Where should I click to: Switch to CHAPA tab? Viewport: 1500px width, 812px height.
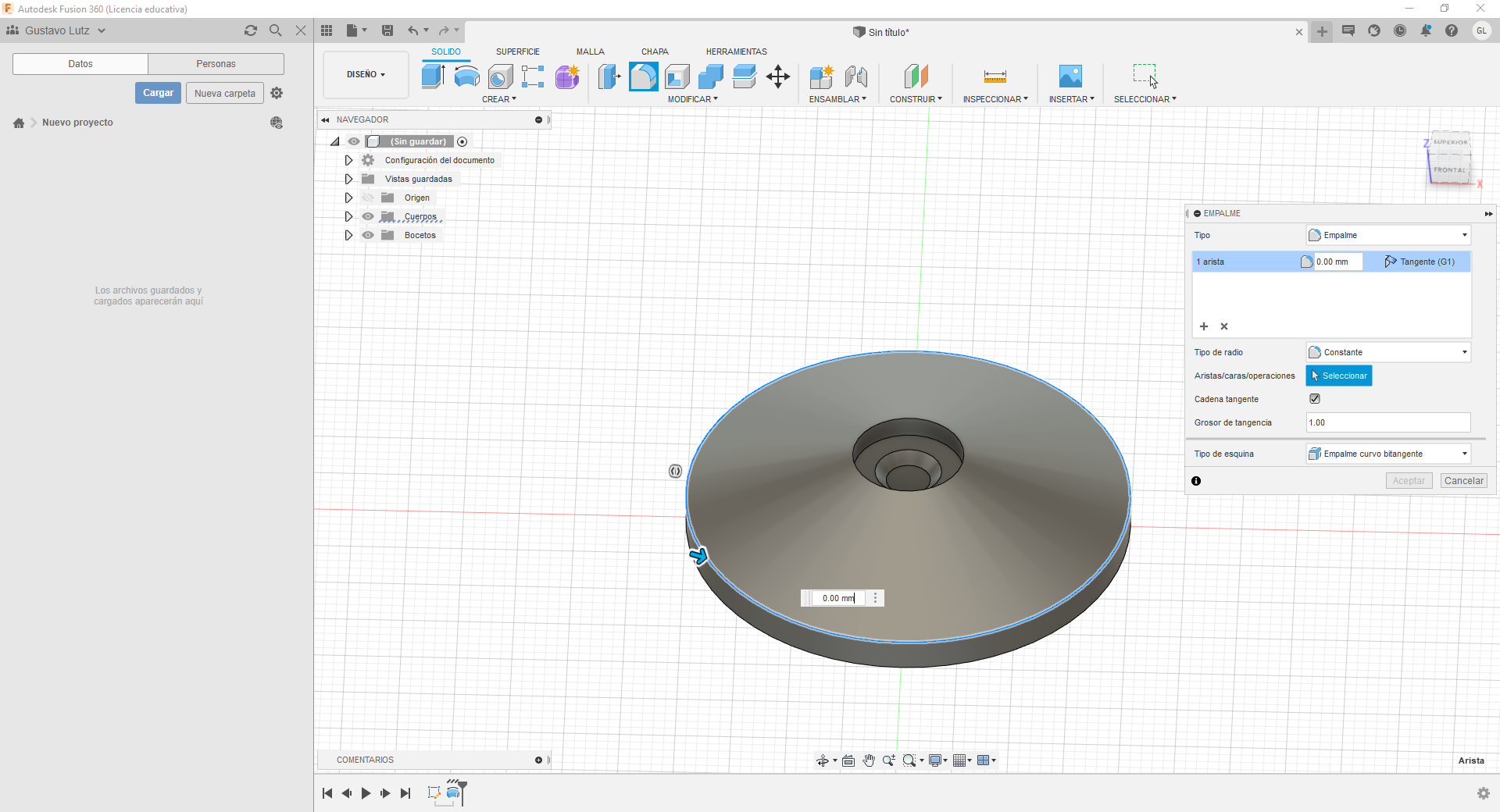pyautogui.click(x=655, y=52)
